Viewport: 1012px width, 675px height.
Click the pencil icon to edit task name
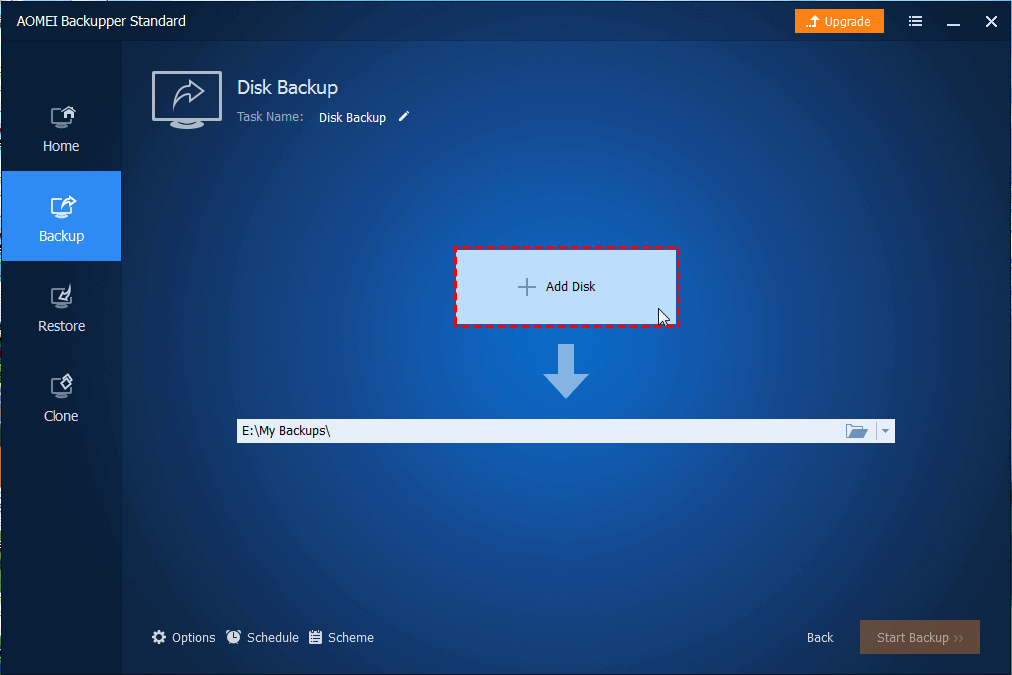point(404,117)
